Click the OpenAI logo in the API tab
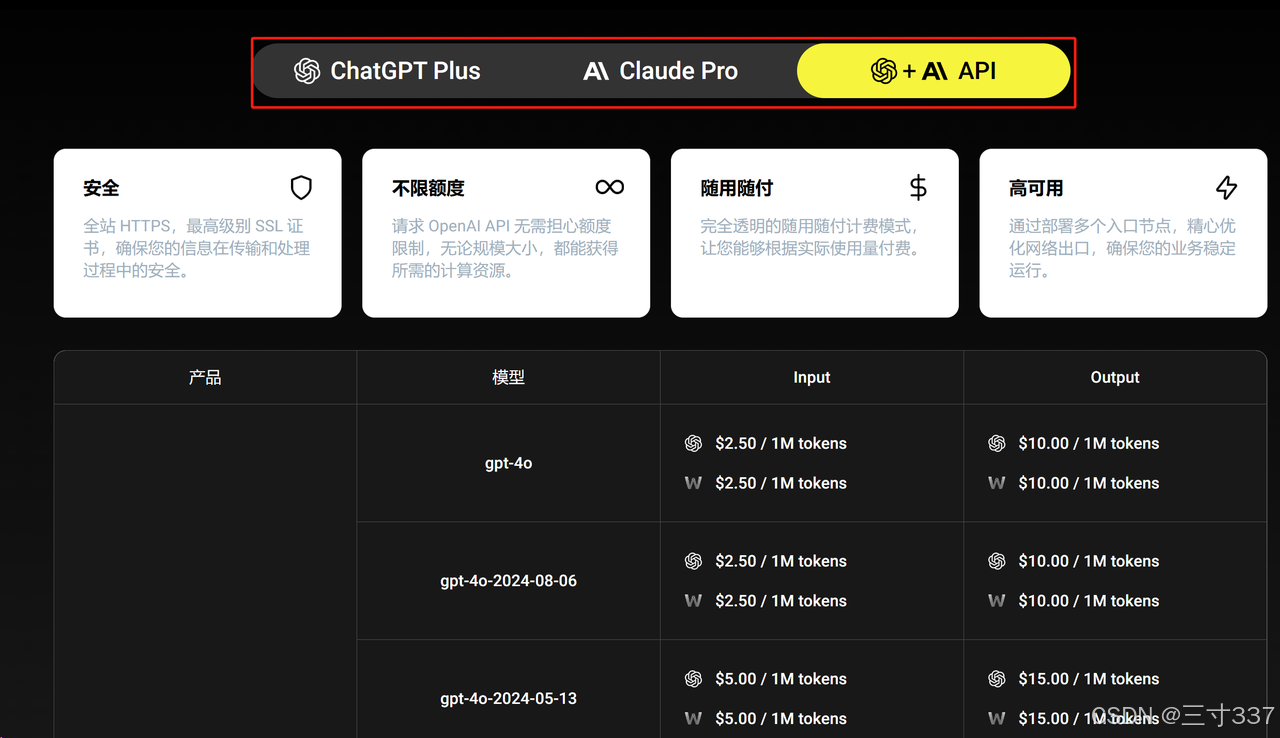 [x=883, y=71]
